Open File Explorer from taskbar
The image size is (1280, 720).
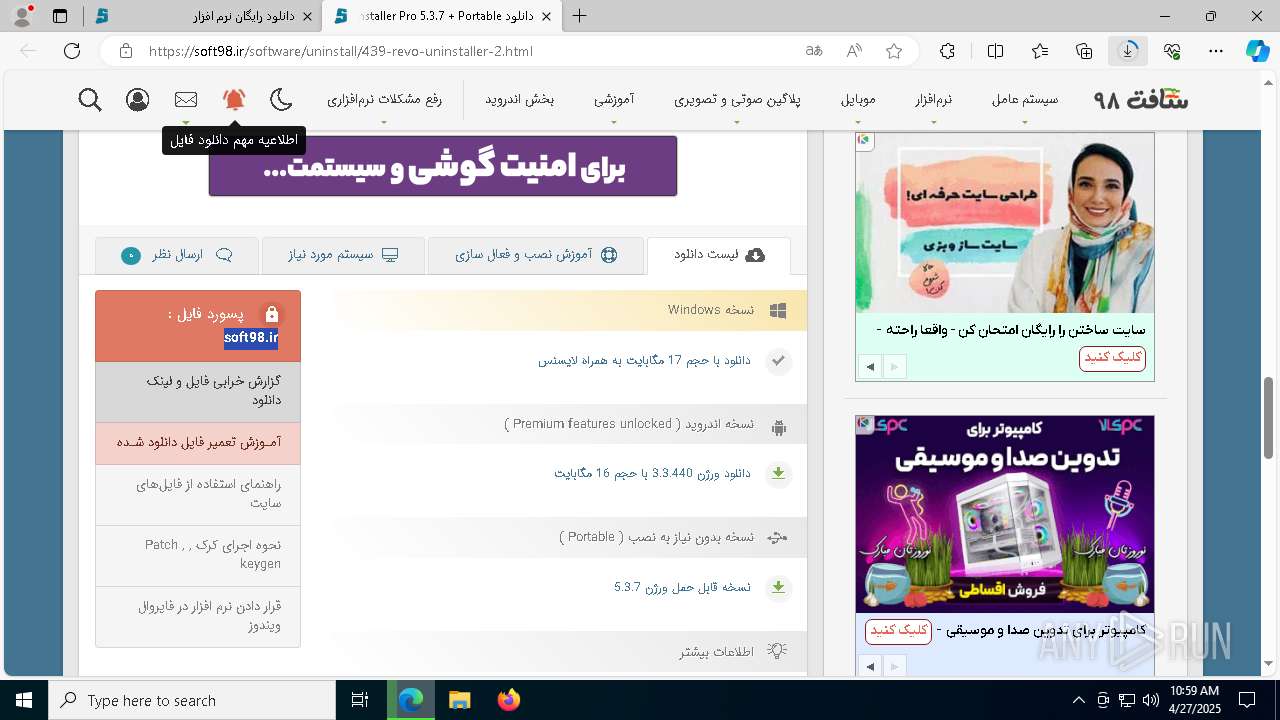[459, 700]
